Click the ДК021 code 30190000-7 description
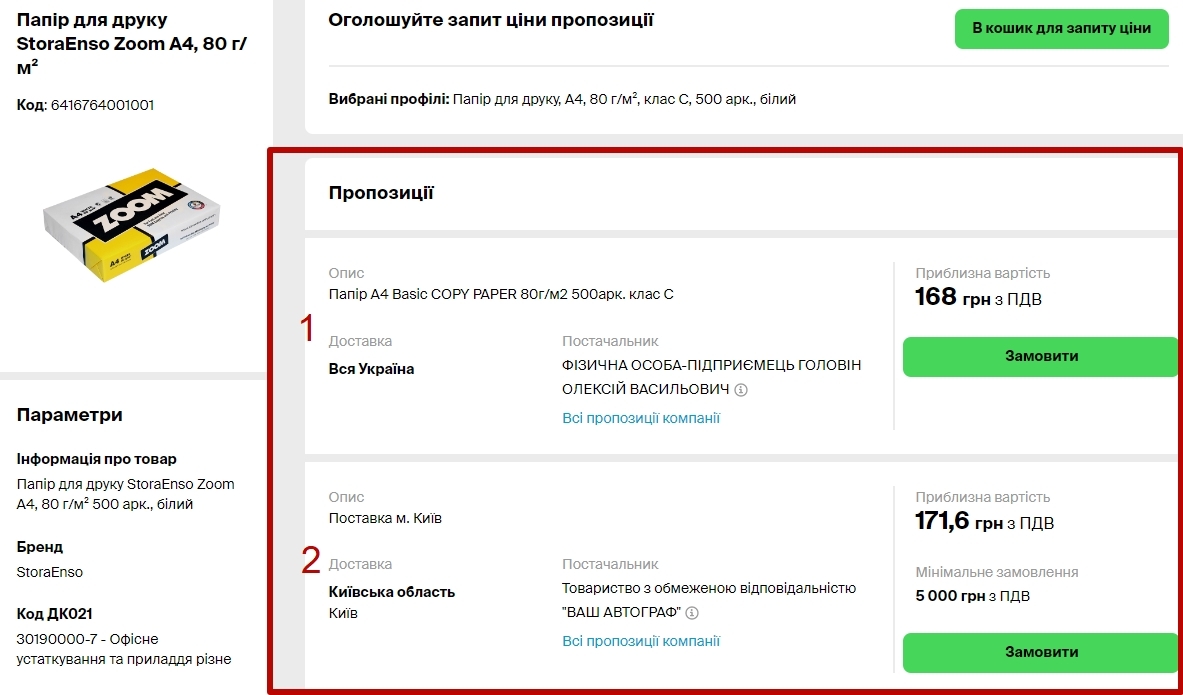The width and height of the screenshot is (1183, 695). click(x=124, y=649)
